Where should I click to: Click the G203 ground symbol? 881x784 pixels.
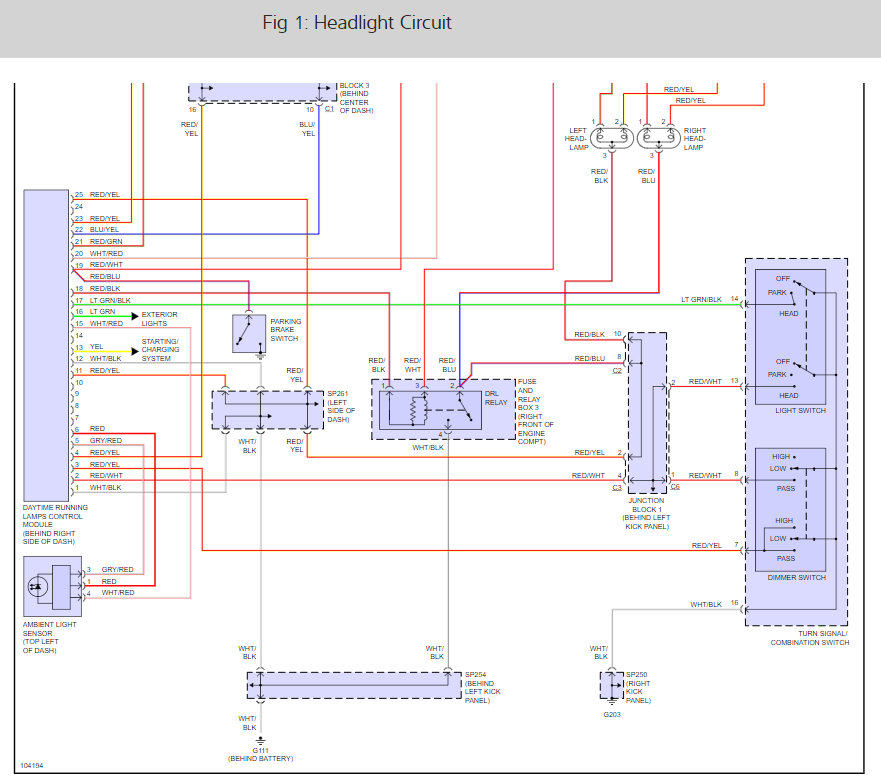tap(612, 703)
